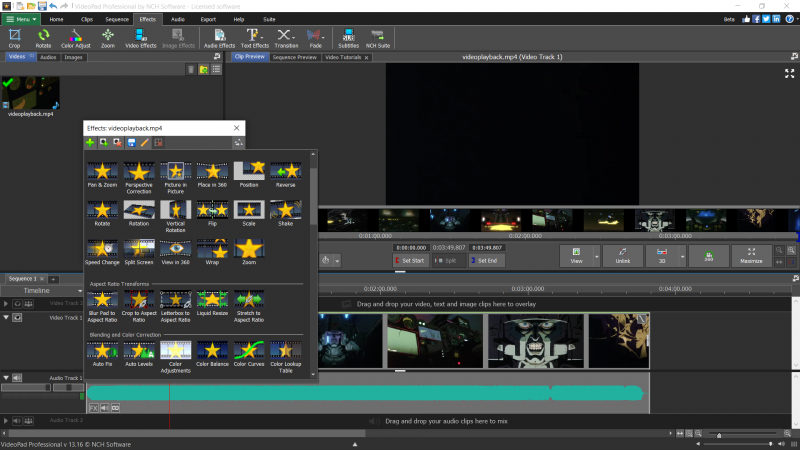Click the Unlink button
This screenshot has height=450, width=800.
tap(623, 256)
